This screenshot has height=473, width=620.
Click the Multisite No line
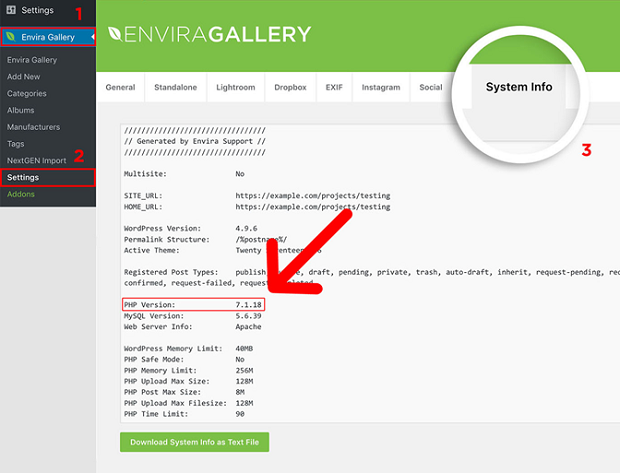click(x=184, y=174)
